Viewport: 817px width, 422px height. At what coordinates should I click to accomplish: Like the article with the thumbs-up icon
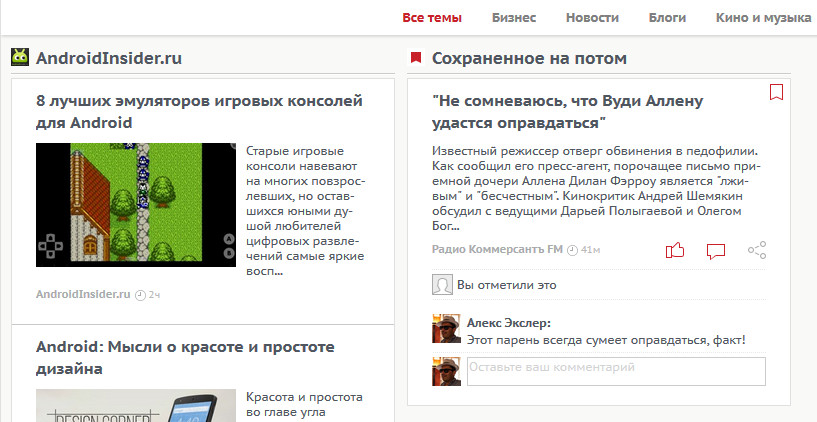(675, 250)
